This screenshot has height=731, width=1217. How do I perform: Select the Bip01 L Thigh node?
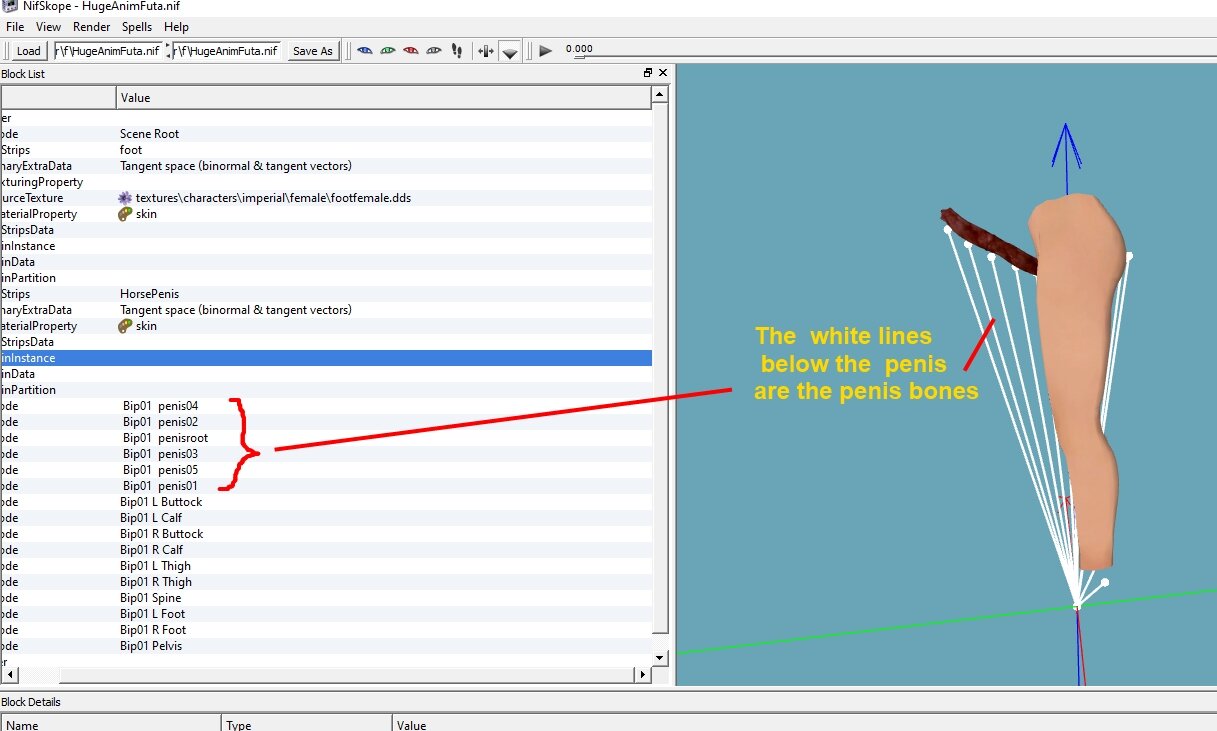click(x=326, y=566)
